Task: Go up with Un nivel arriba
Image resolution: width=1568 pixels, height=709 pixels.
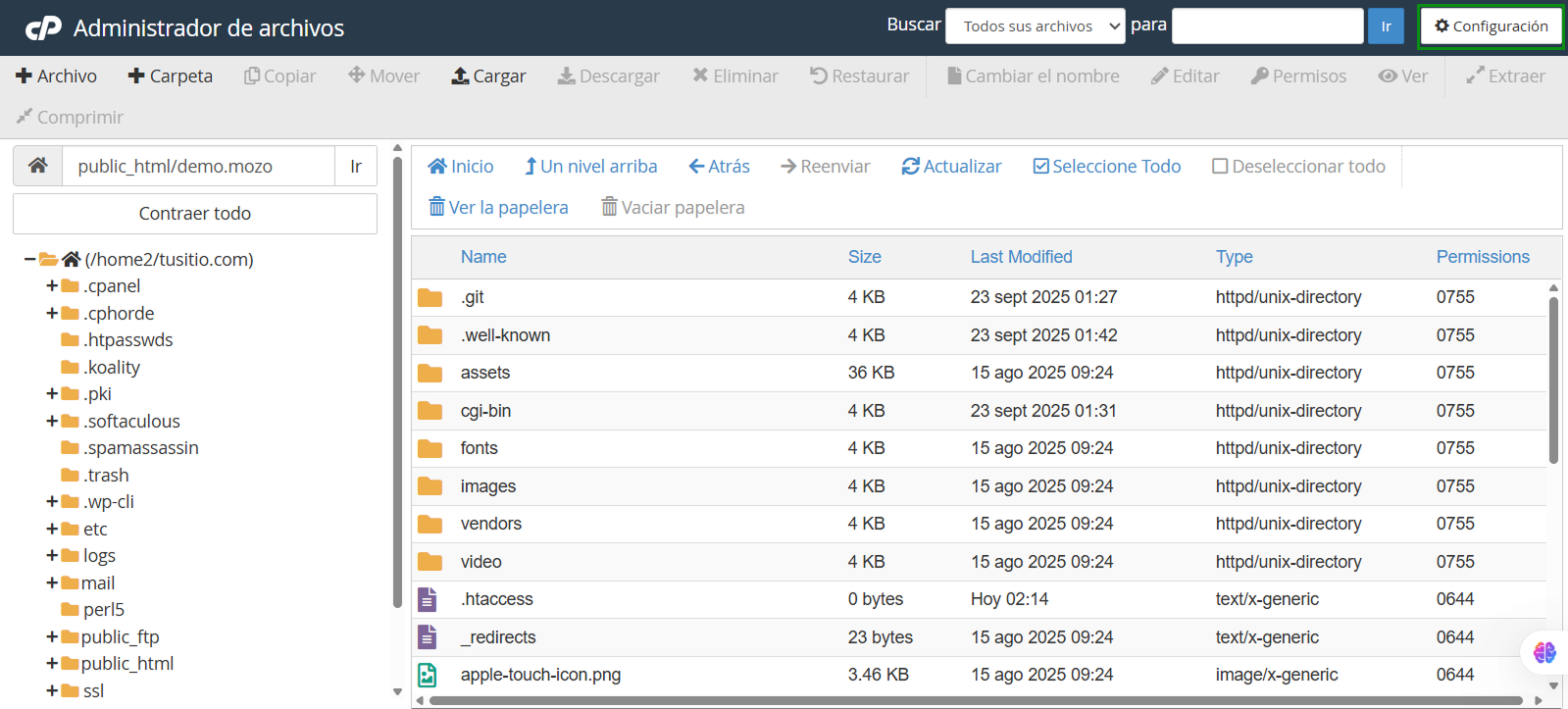Action: [x=590, y=166]
